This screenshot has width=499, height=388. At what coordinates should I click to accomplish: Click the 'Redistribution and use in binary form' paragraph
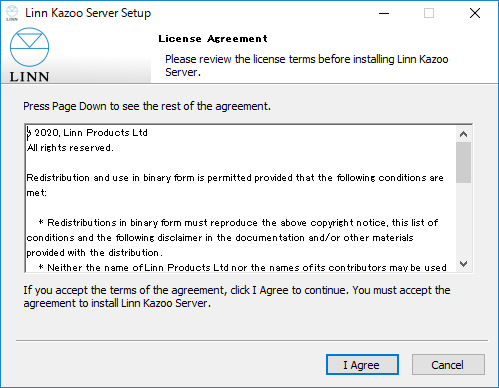pos(235,185)
